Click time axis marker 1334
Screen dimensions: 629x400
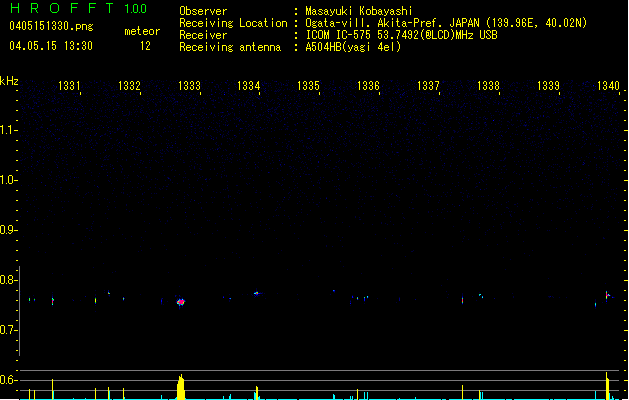pos(249,86)
